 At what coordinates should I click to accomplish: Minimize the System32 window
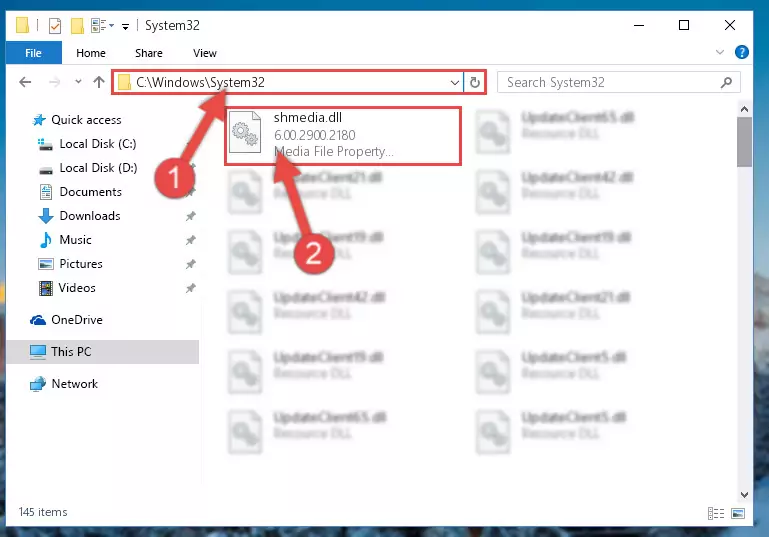(639, 25)
